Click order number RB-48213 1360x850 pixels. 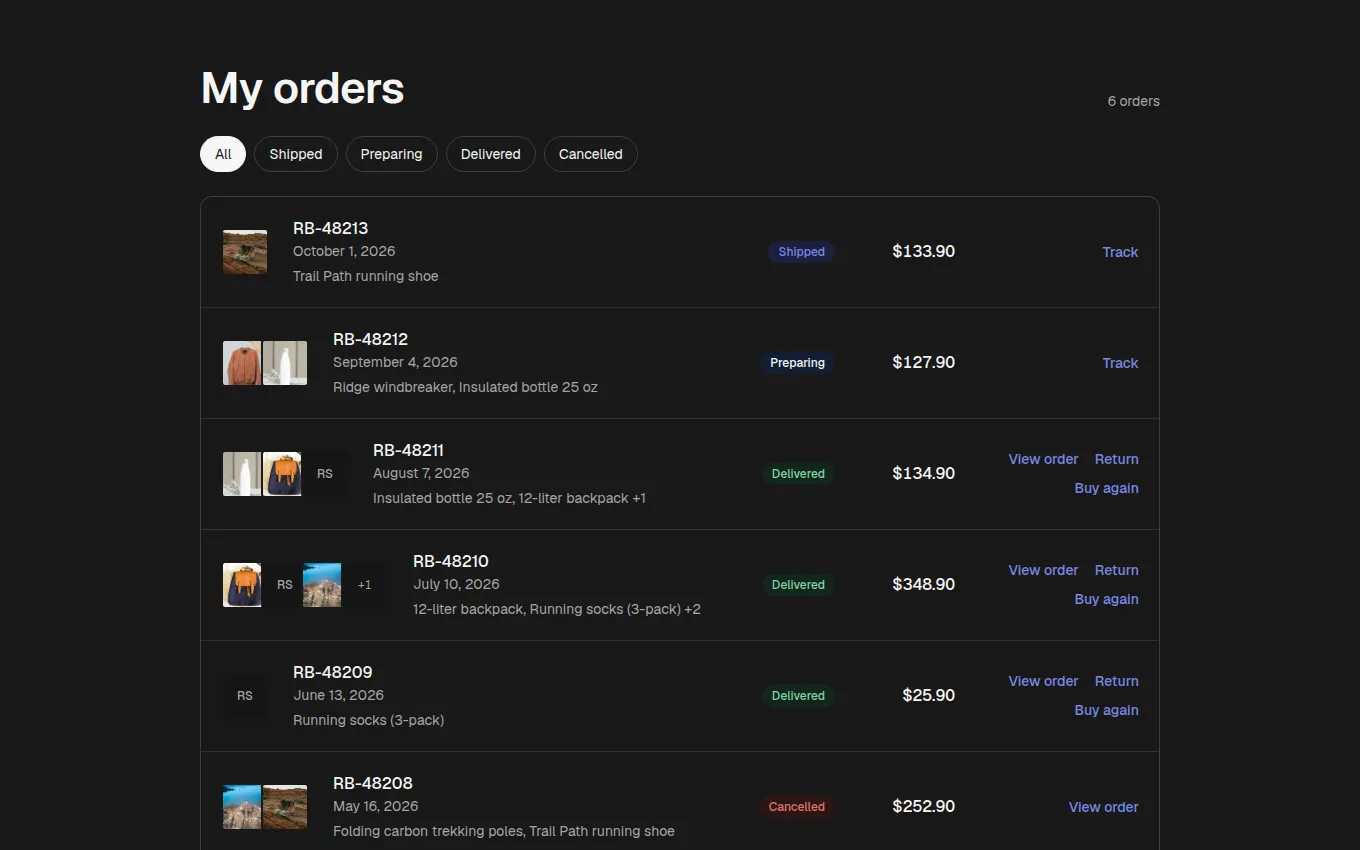(x=331, y=228)
